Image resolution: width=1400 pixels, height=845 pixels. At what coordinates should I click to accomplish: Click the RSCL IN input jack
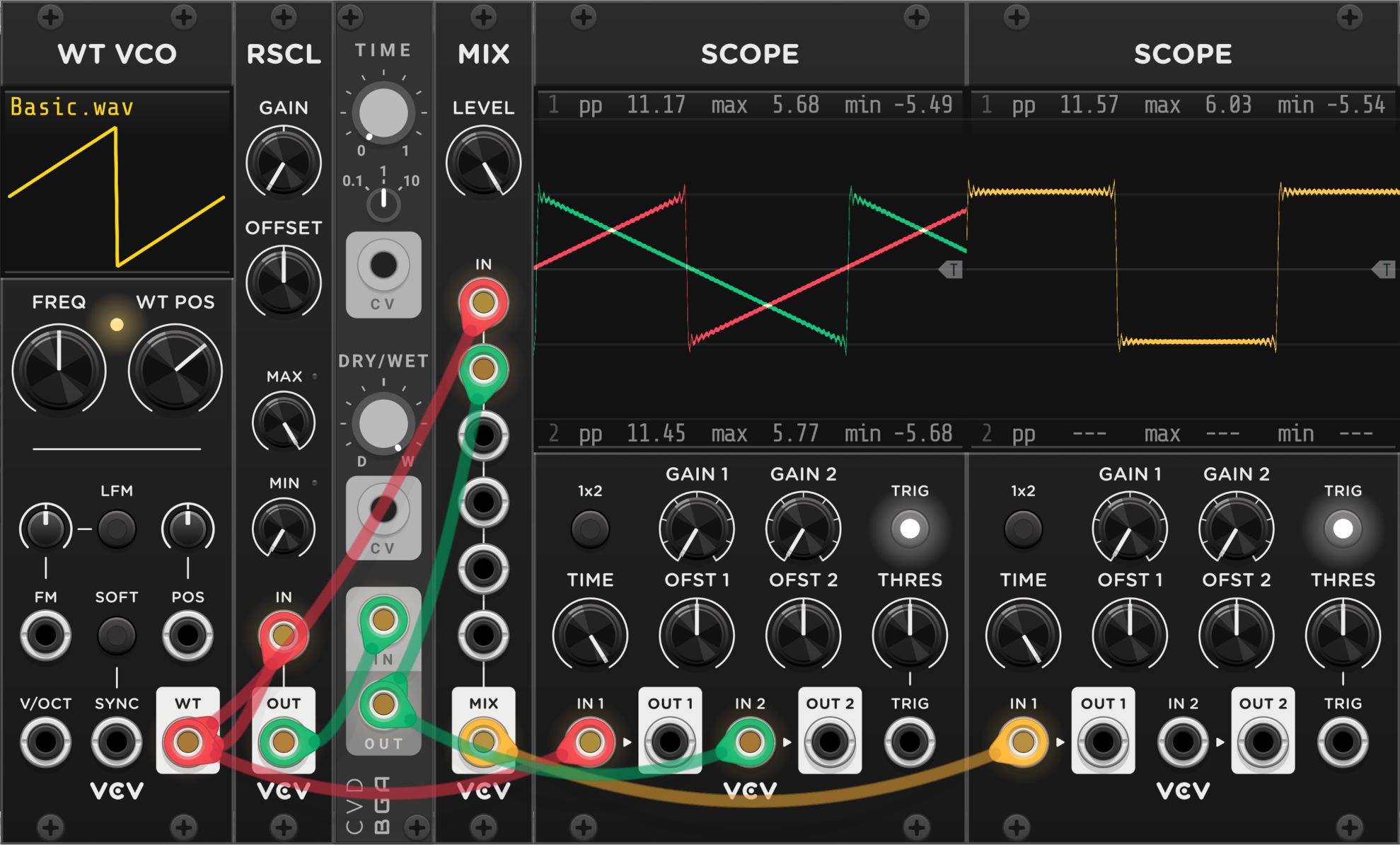(283, 636)
